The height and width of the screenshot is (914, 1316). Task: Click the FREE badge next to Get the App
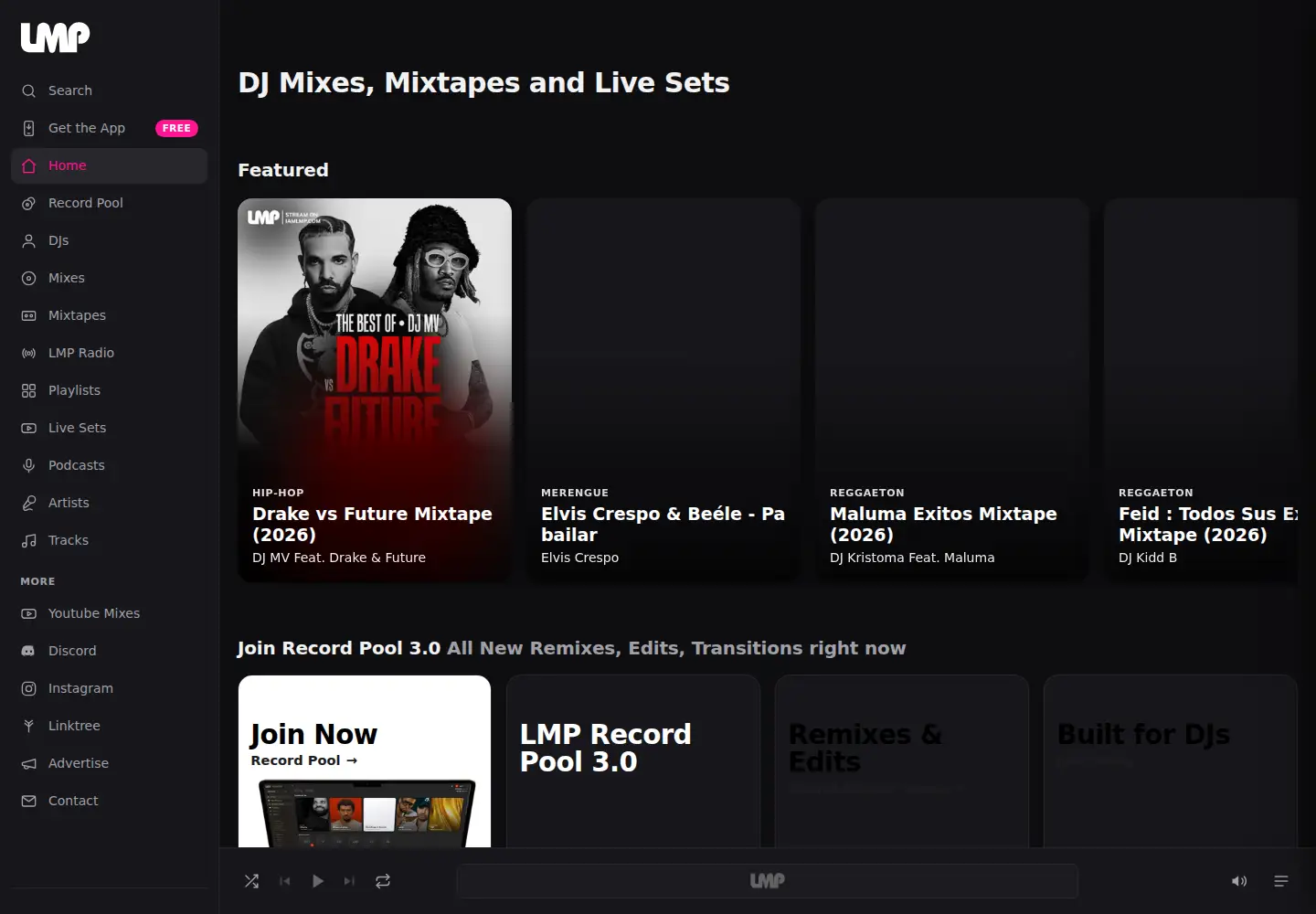pos(176,128)
